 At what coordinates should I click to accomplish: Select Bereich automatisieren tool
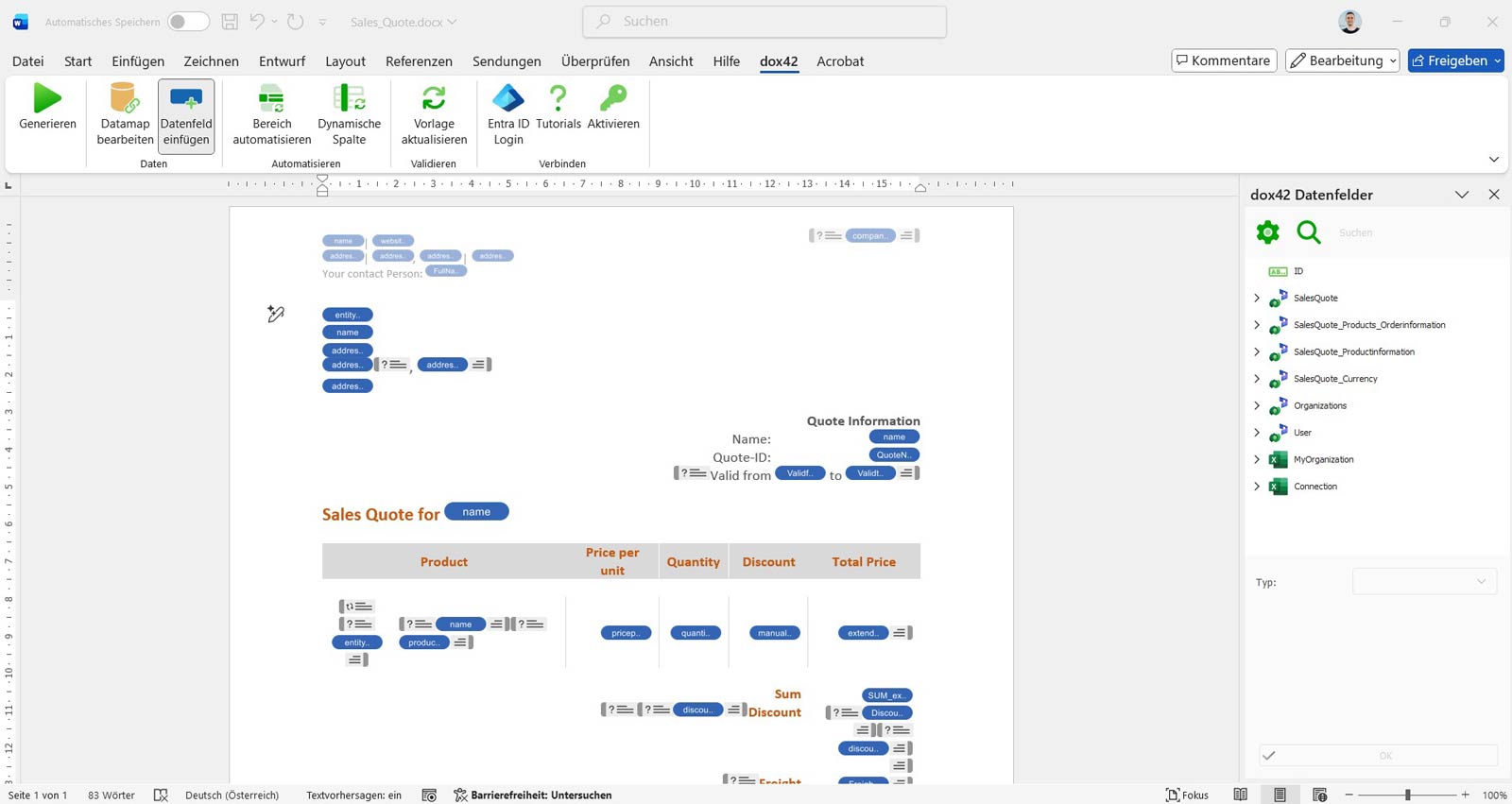272,114
